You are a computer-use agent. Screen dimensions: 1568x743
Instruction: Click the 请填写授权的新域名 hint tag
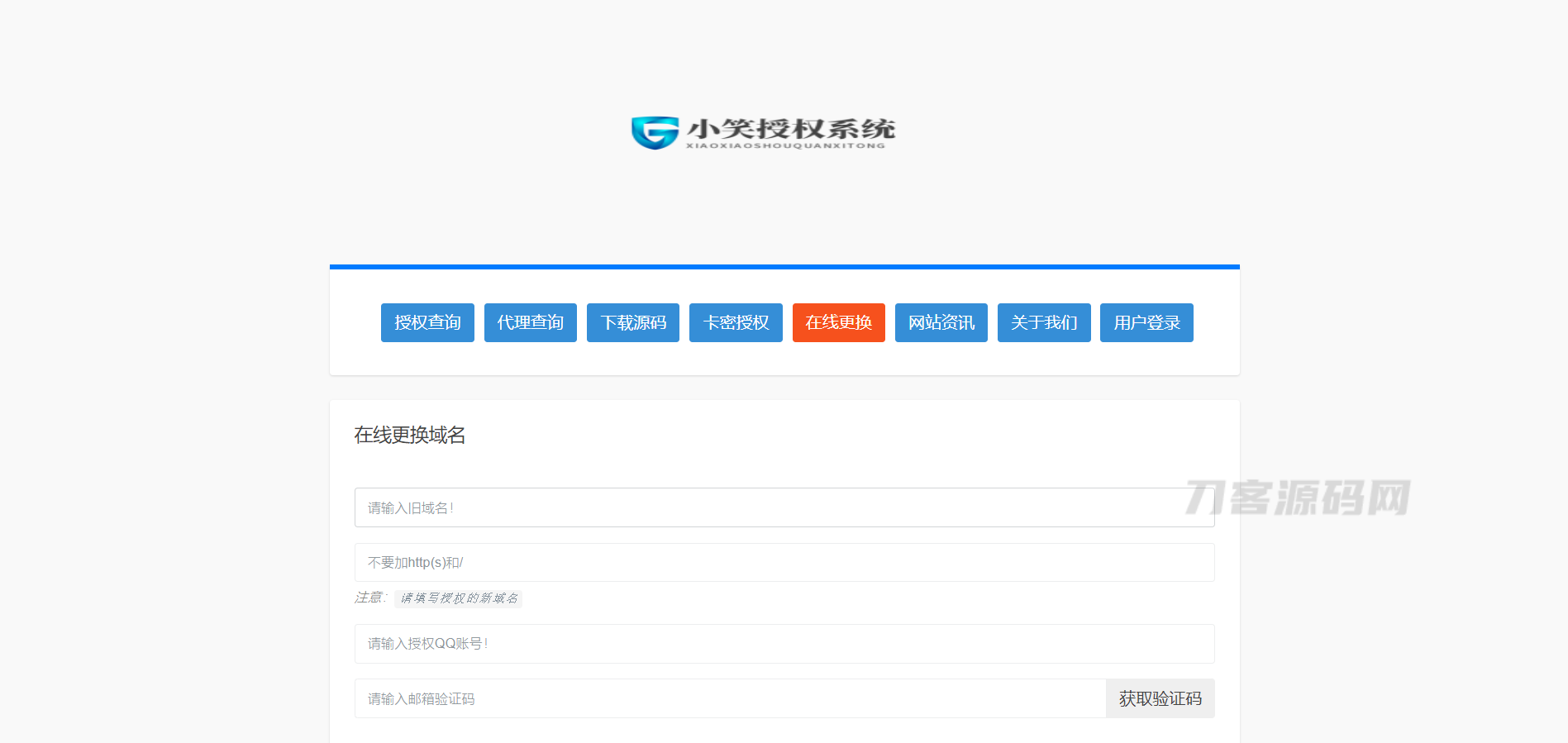pyautogui.click(x=459, y=598)
